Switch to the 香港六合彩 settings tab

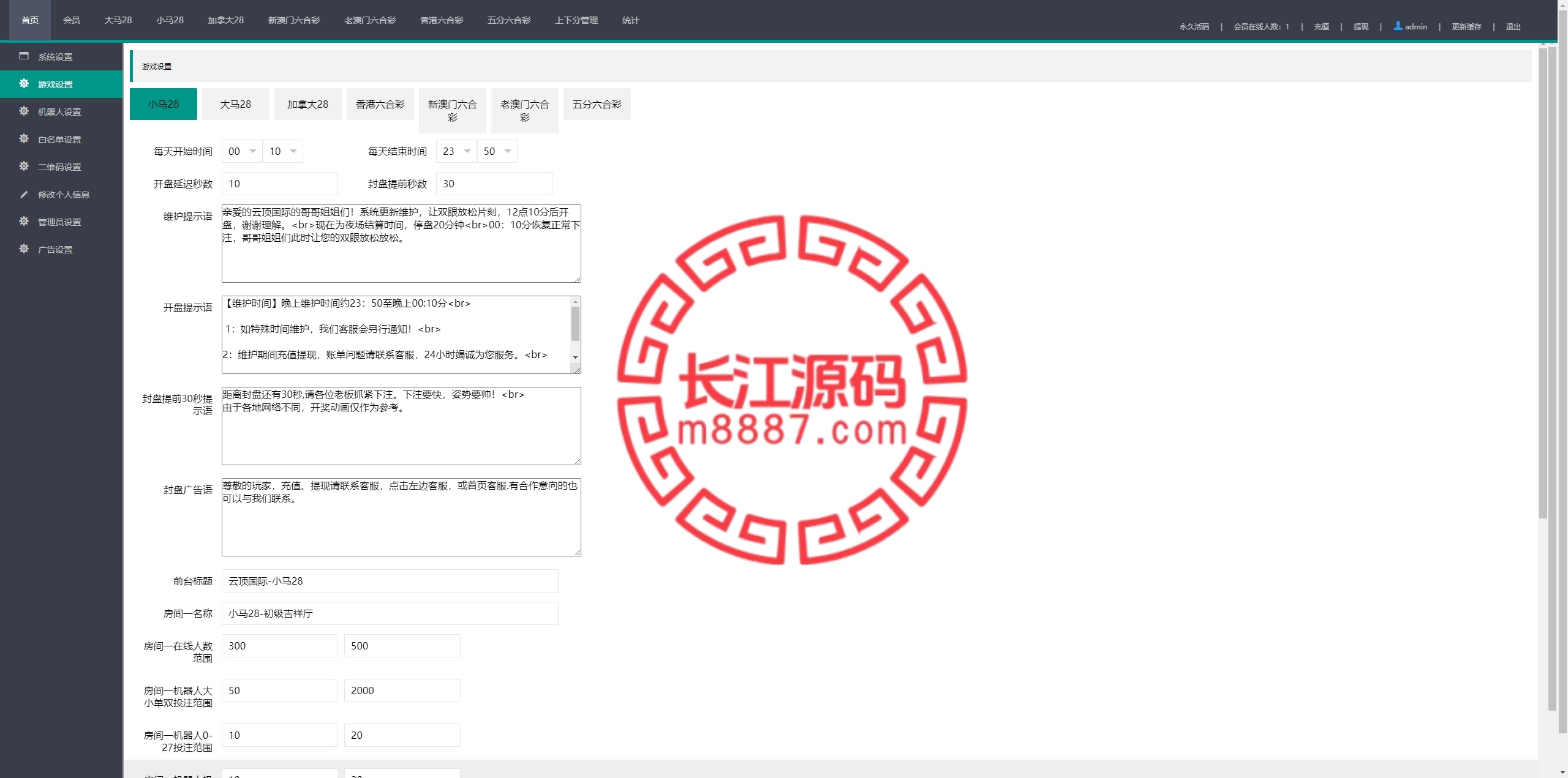pyautogui.click(x=380, y=104)
